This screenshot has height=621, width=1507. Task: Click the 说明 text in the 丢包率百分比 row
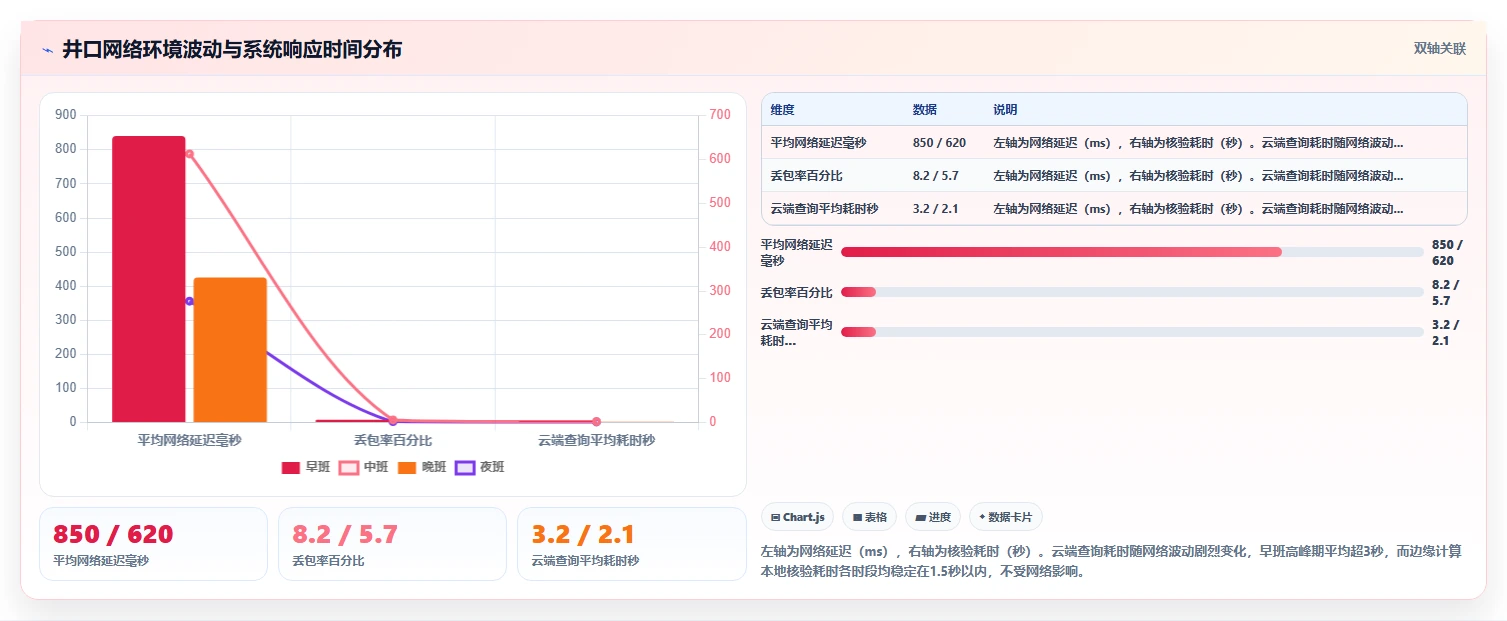pyautogui.click(x=1198, y=175)
